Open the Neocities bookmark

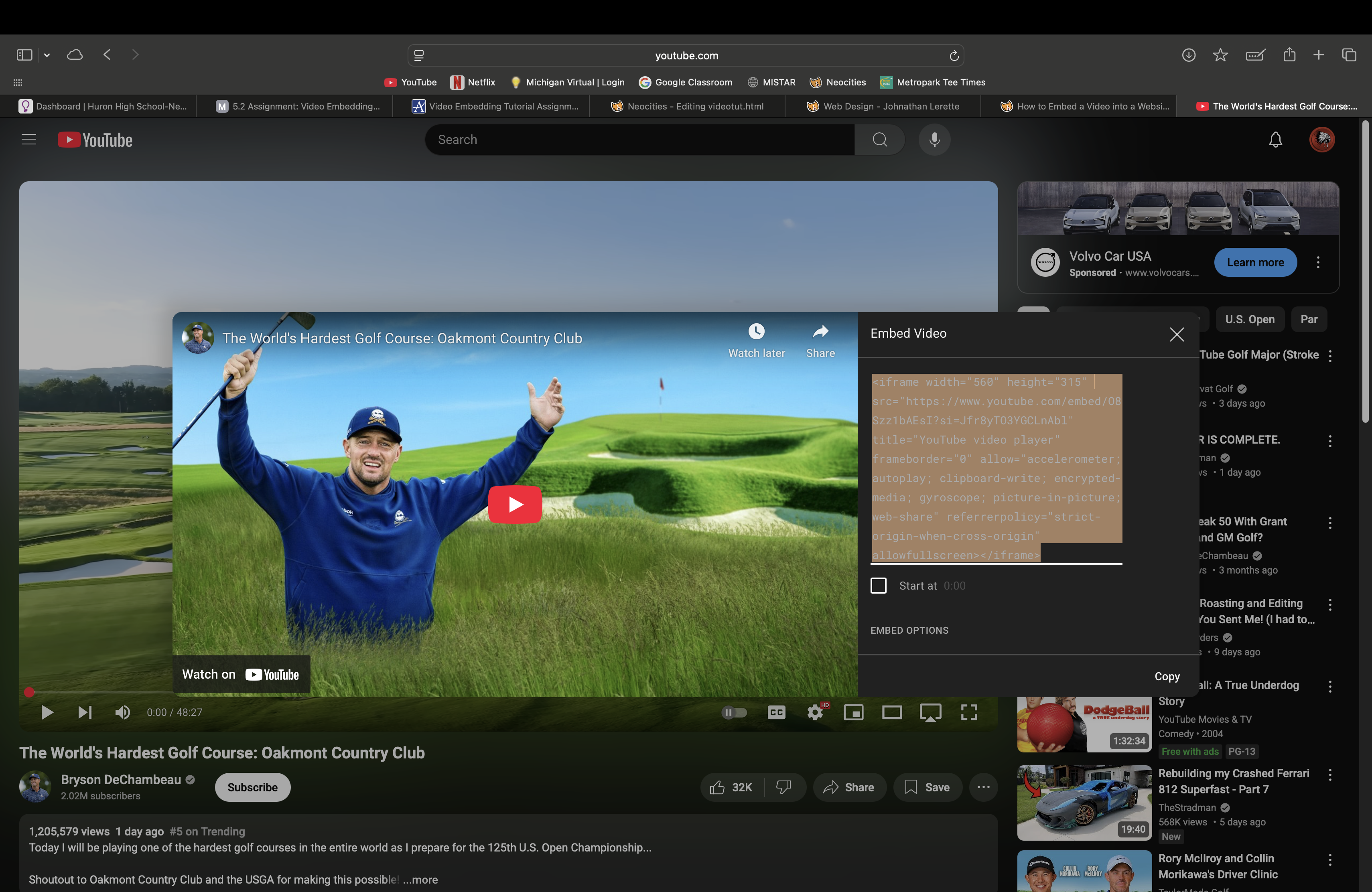(838, 82)
